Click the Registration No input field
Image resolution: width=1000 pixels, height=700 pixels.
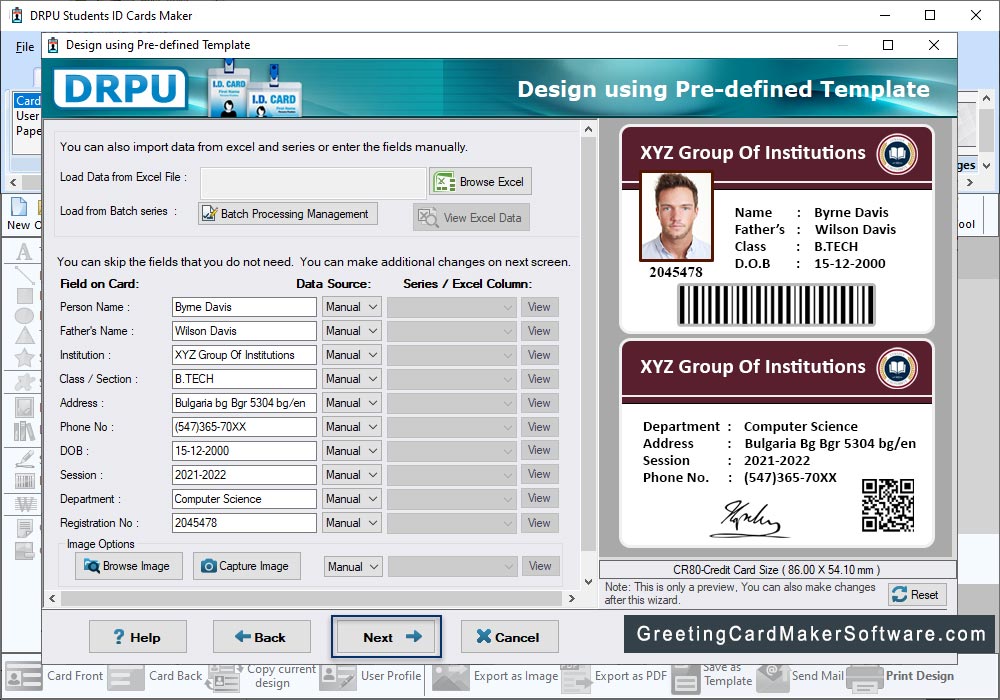coord(244,523)
